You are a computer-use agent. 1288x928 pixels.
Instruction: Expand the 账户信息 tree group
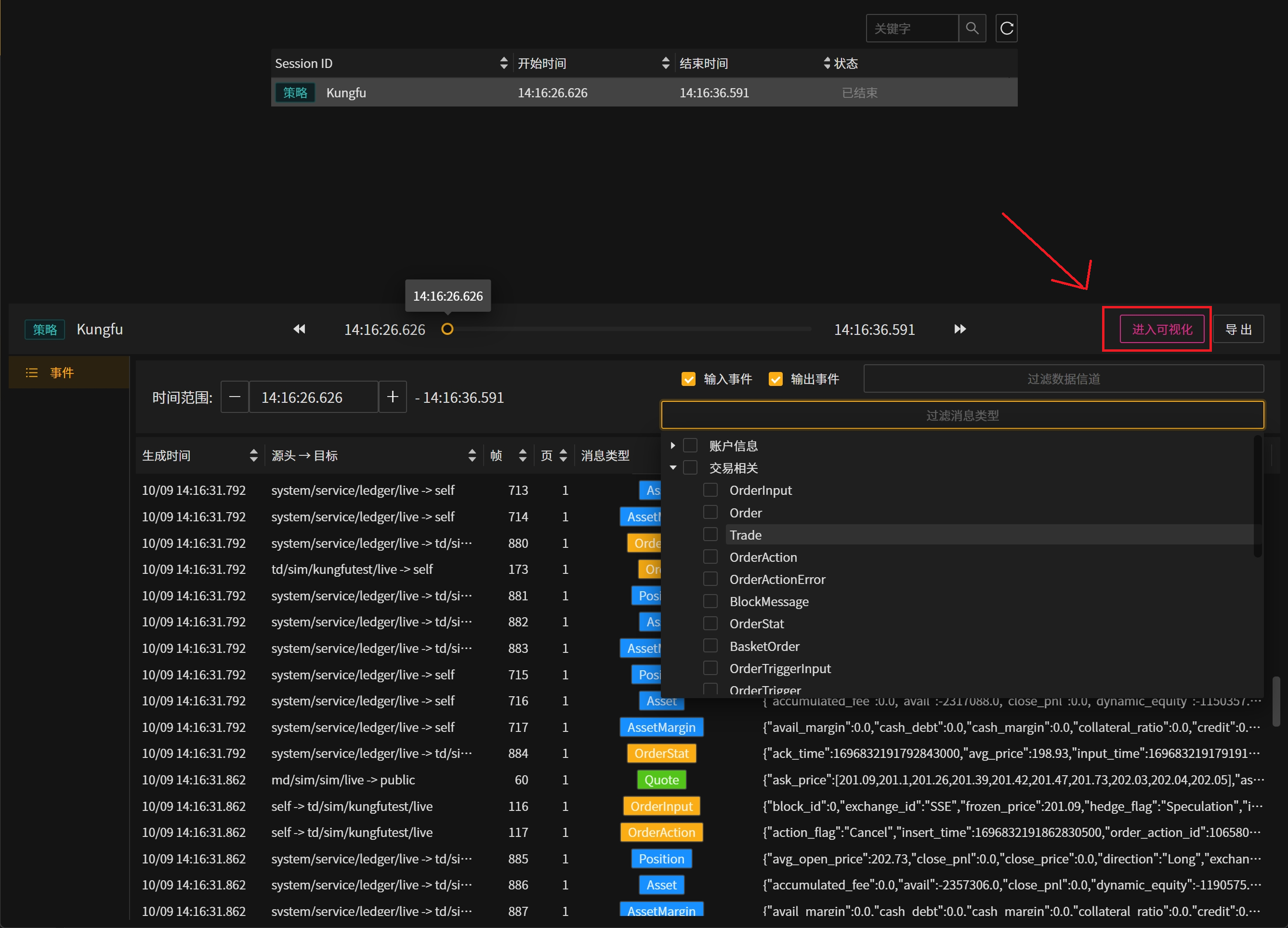click(x=672, y=445)
